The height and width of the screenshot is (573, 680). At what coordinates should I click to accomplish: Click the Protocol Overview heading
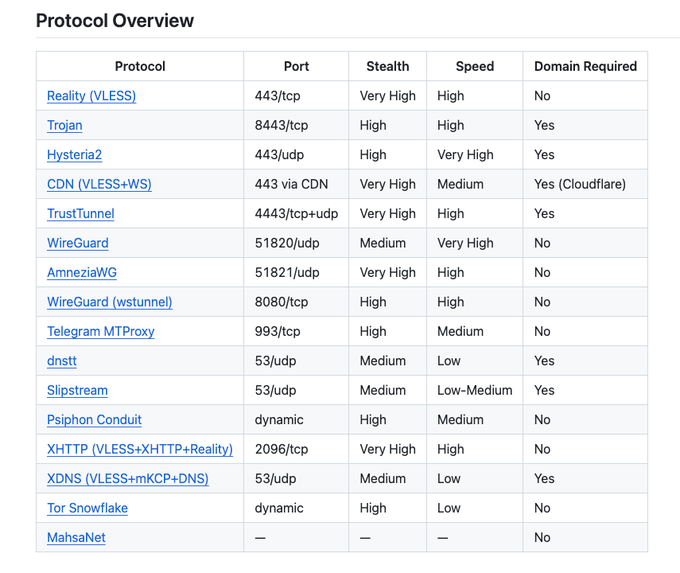click(x=115, y=21)
